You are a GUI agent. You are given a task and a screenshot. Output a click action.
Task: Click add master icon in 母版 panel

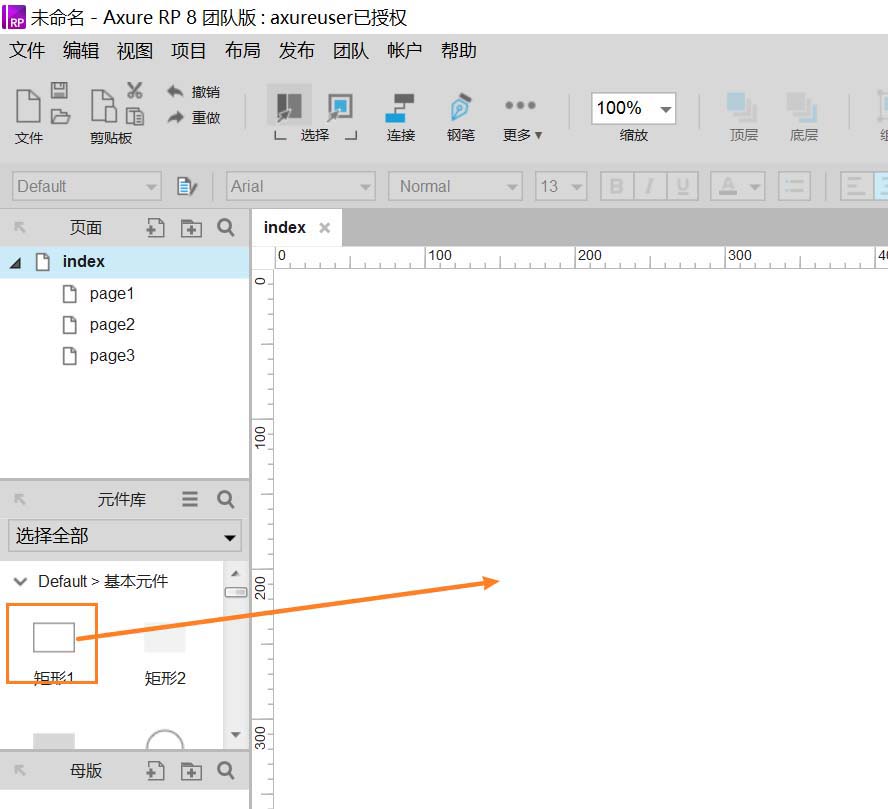click(155, 771)
